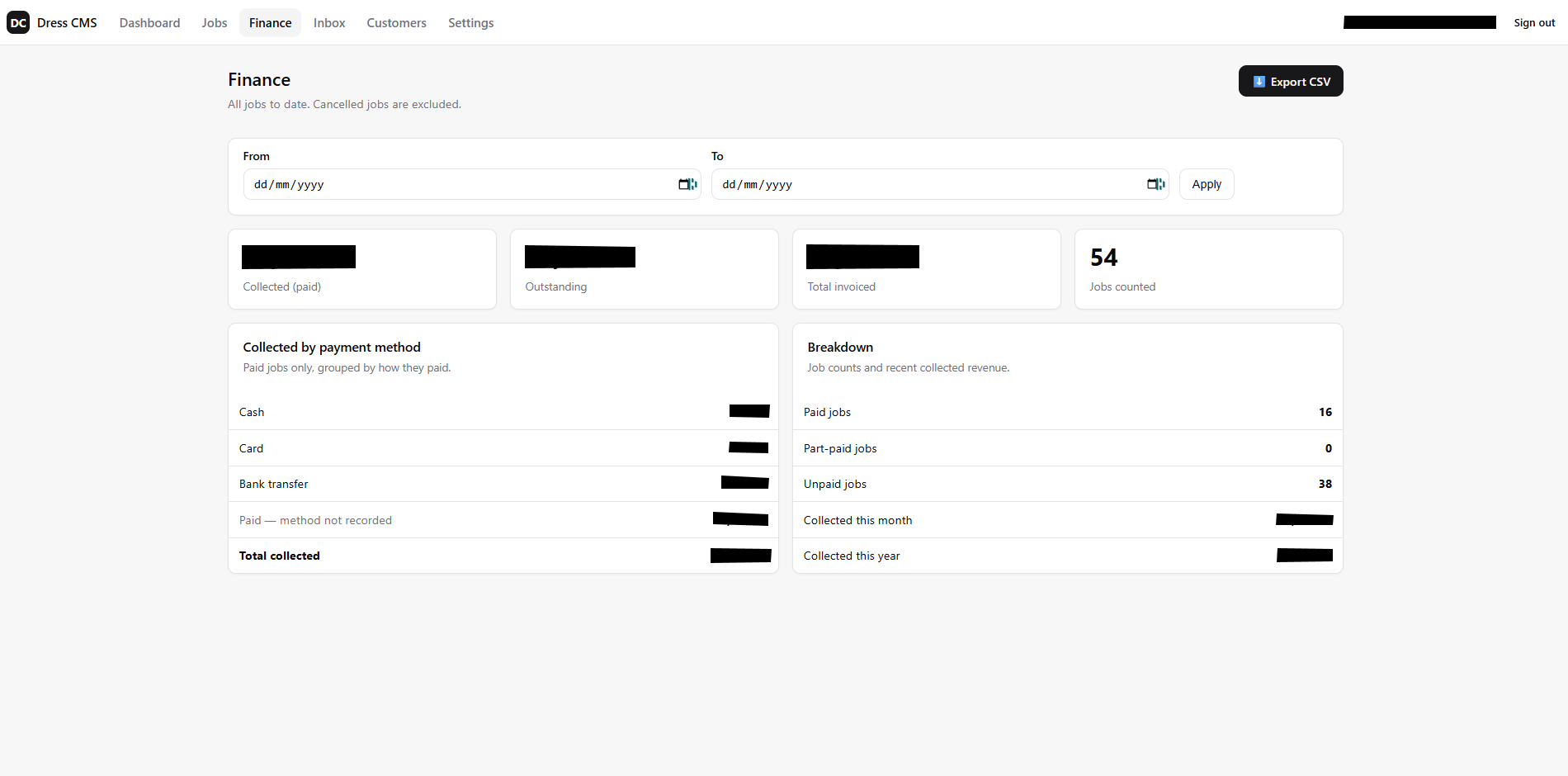Select the Card payment method row
The image size is (1568, 776).
click(x=503, y=448)
